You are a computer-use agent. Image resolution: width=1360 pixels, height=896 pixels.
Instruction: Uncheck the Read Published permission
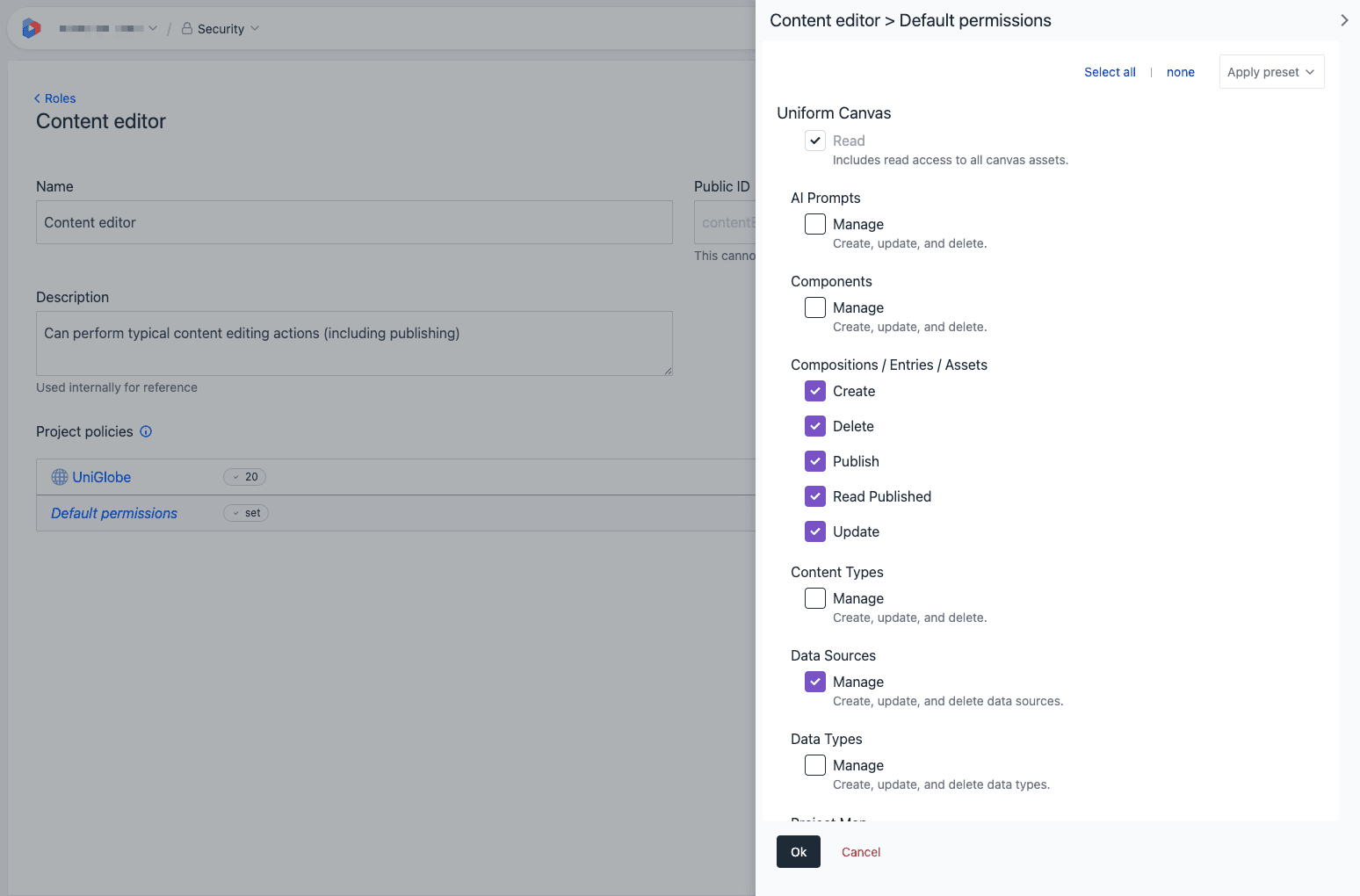pos(814,496)
